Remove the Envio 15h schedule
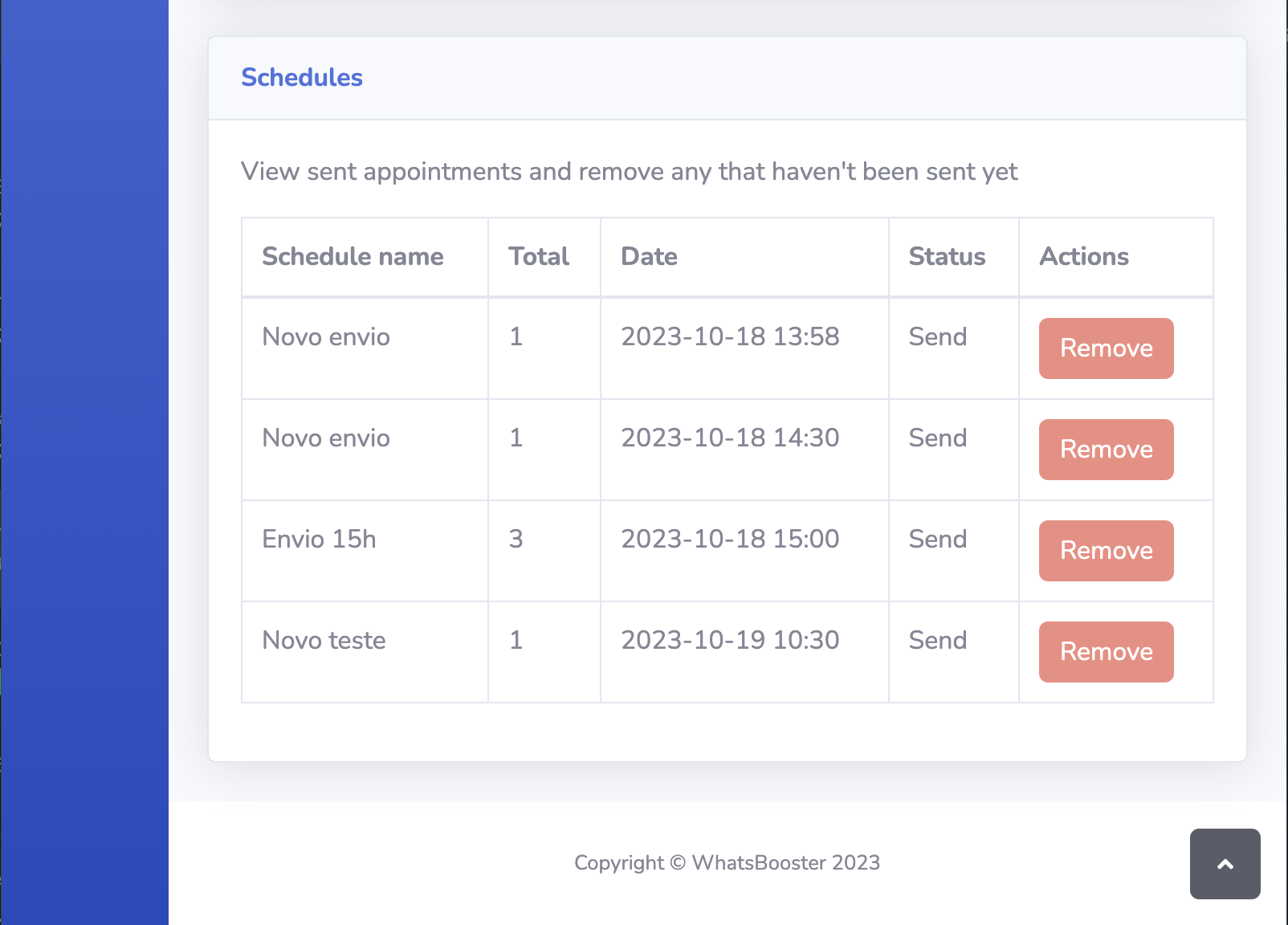Image resolution: width=1288 pixels, height=925 pixels. (x=1106, y=551)
